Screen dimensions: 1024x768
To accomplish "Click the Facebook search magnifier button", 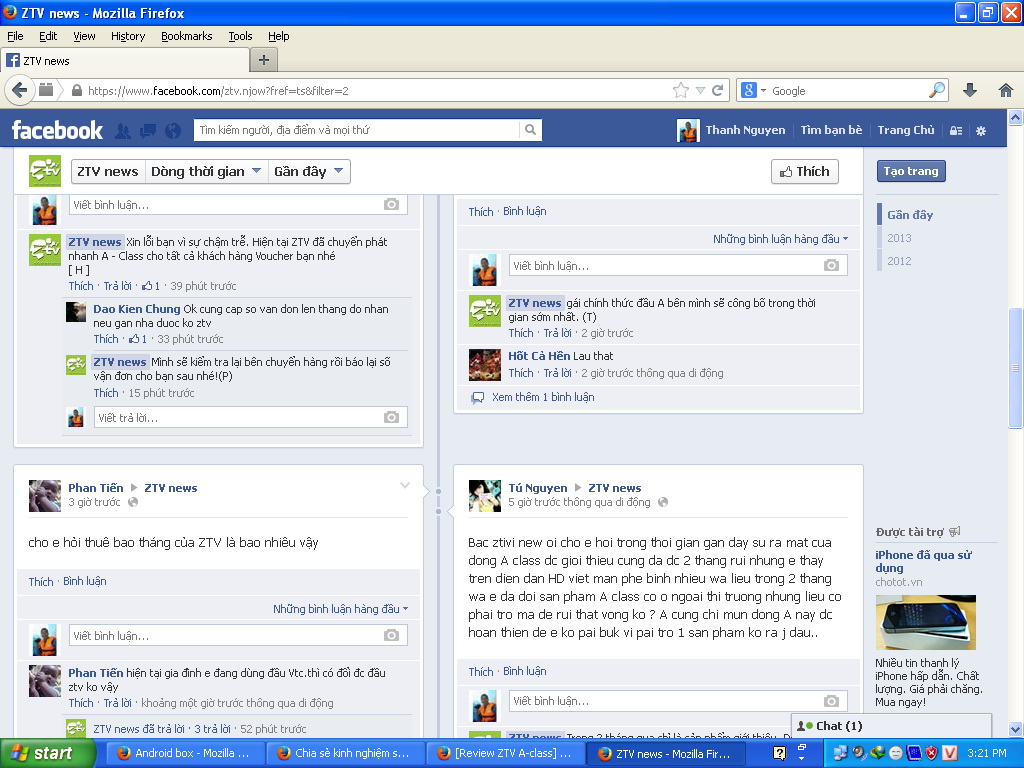I will (x=530, y=130).
